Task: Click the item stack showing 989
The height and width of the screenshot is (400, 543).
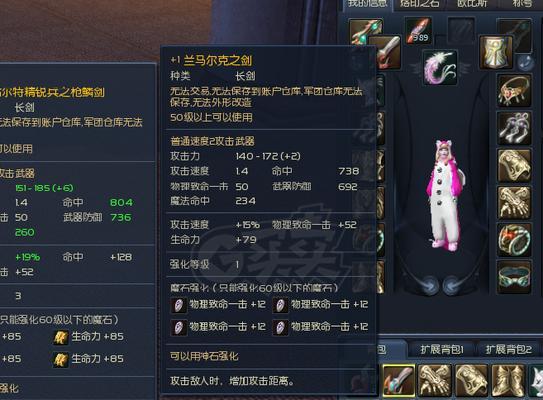Action: 419,31
